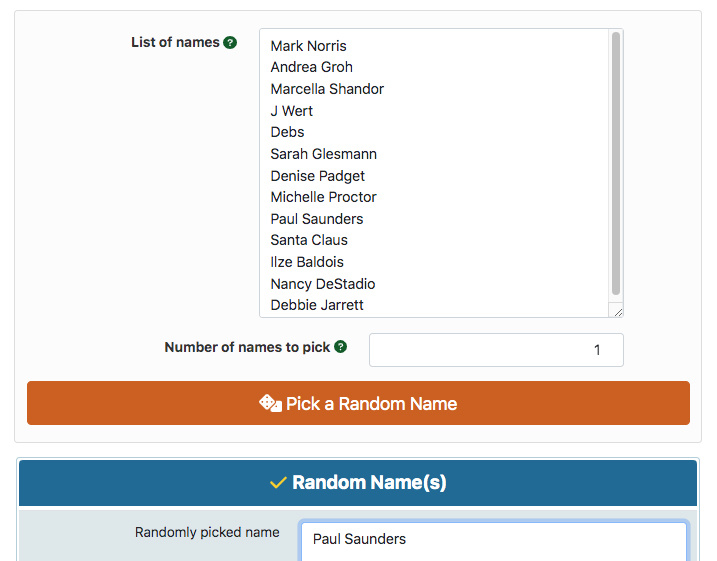
Task: Click the textarea resize handle corner
Action: pyautogui.click(x=618, y=312)
